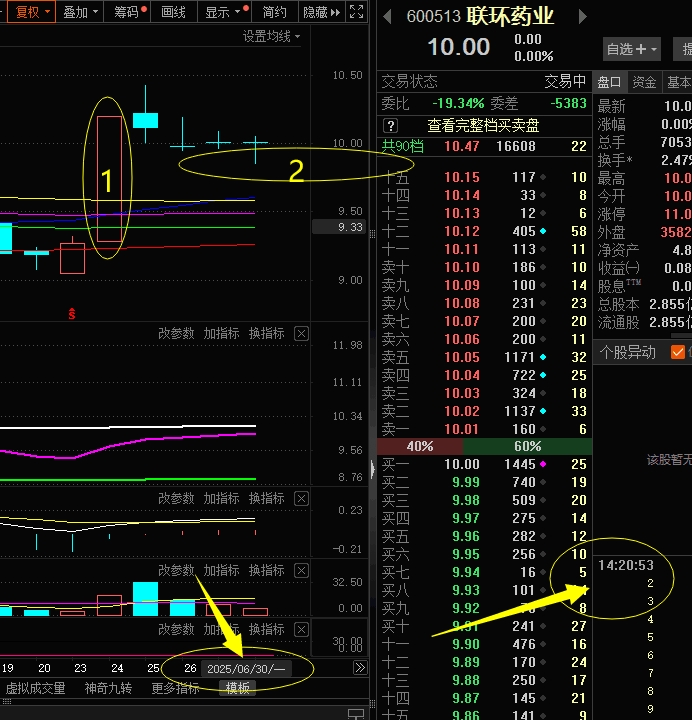Go to next stock with right arrow
692x720 pixels.
tap(582, 17)
